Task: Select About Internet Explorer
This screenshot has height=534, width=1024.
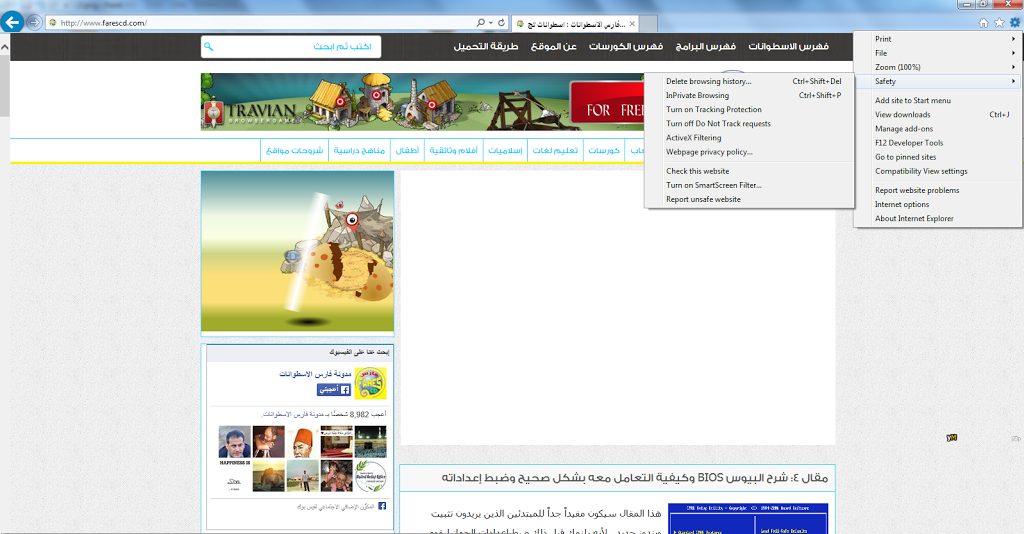Action: pos(937,219)
